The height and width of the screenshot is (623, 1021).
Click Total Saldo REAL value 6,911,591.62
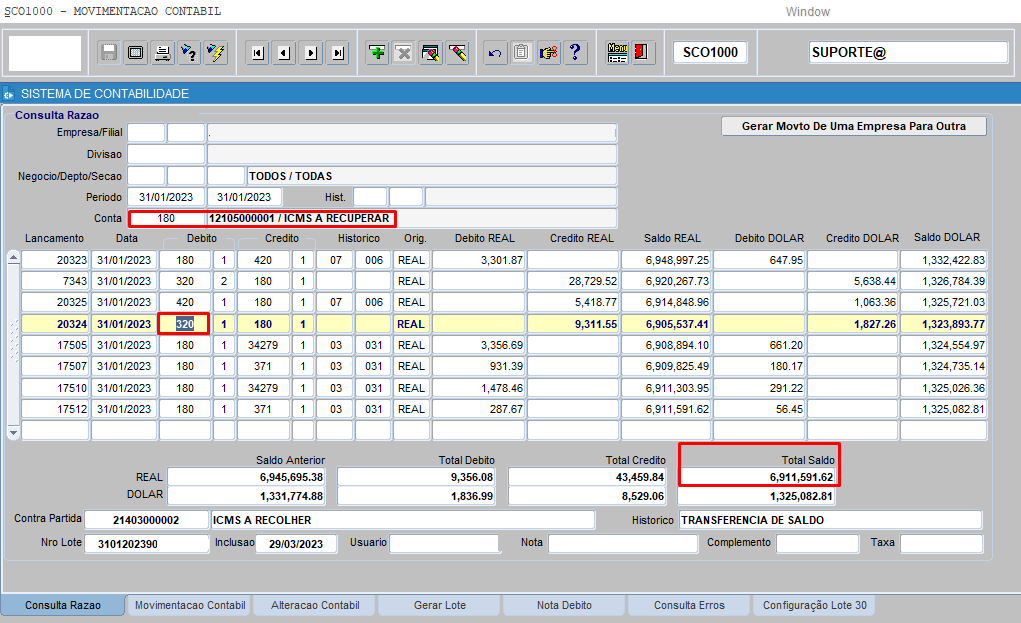coord(757,477)
